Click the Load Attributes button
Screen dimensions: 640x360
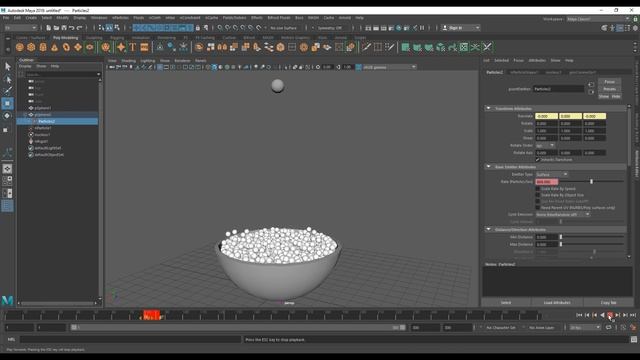click(x=557, y=302)
